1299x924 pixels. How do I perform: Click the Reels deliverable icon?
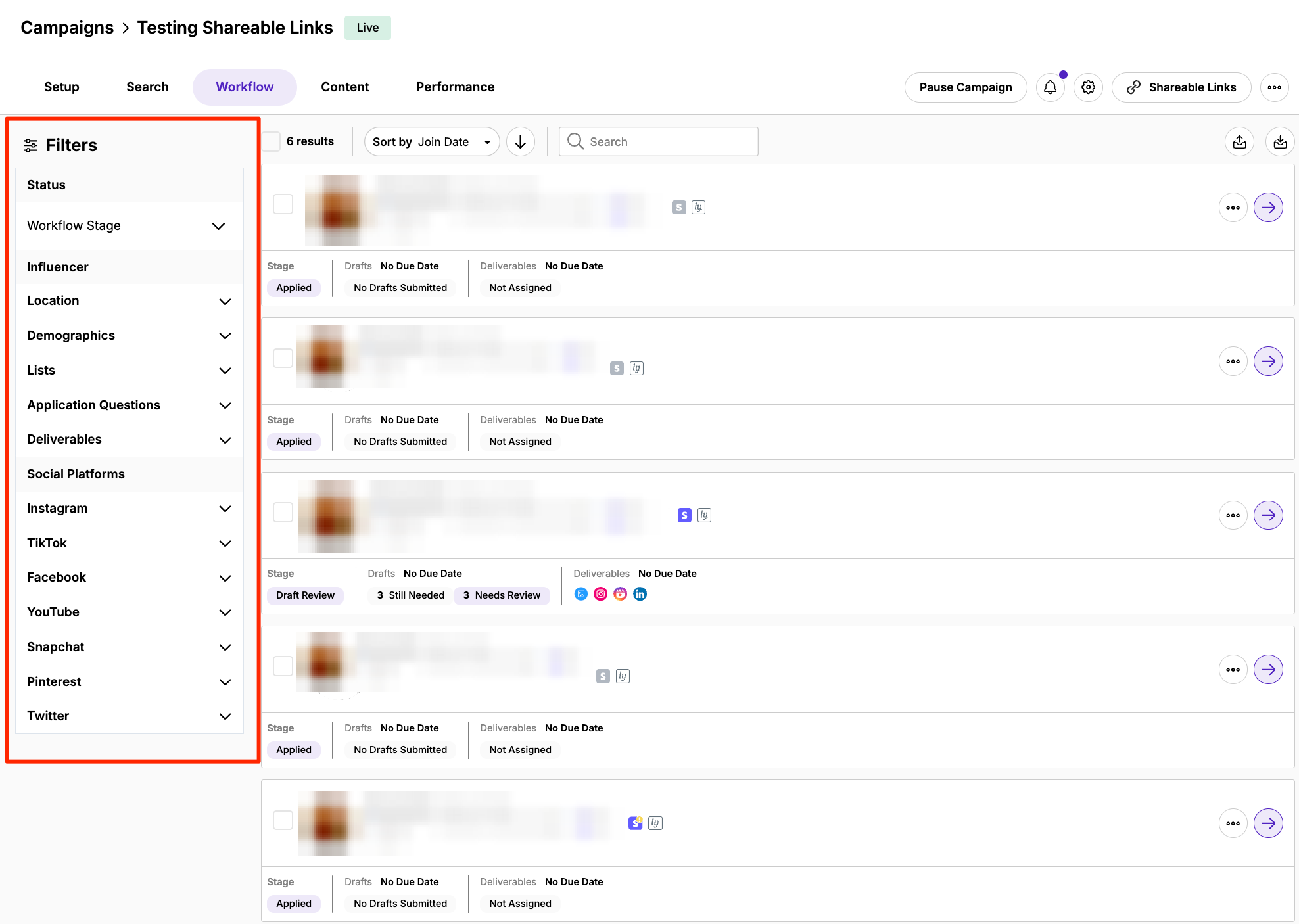pyautogui.click(x=620, y=594)
